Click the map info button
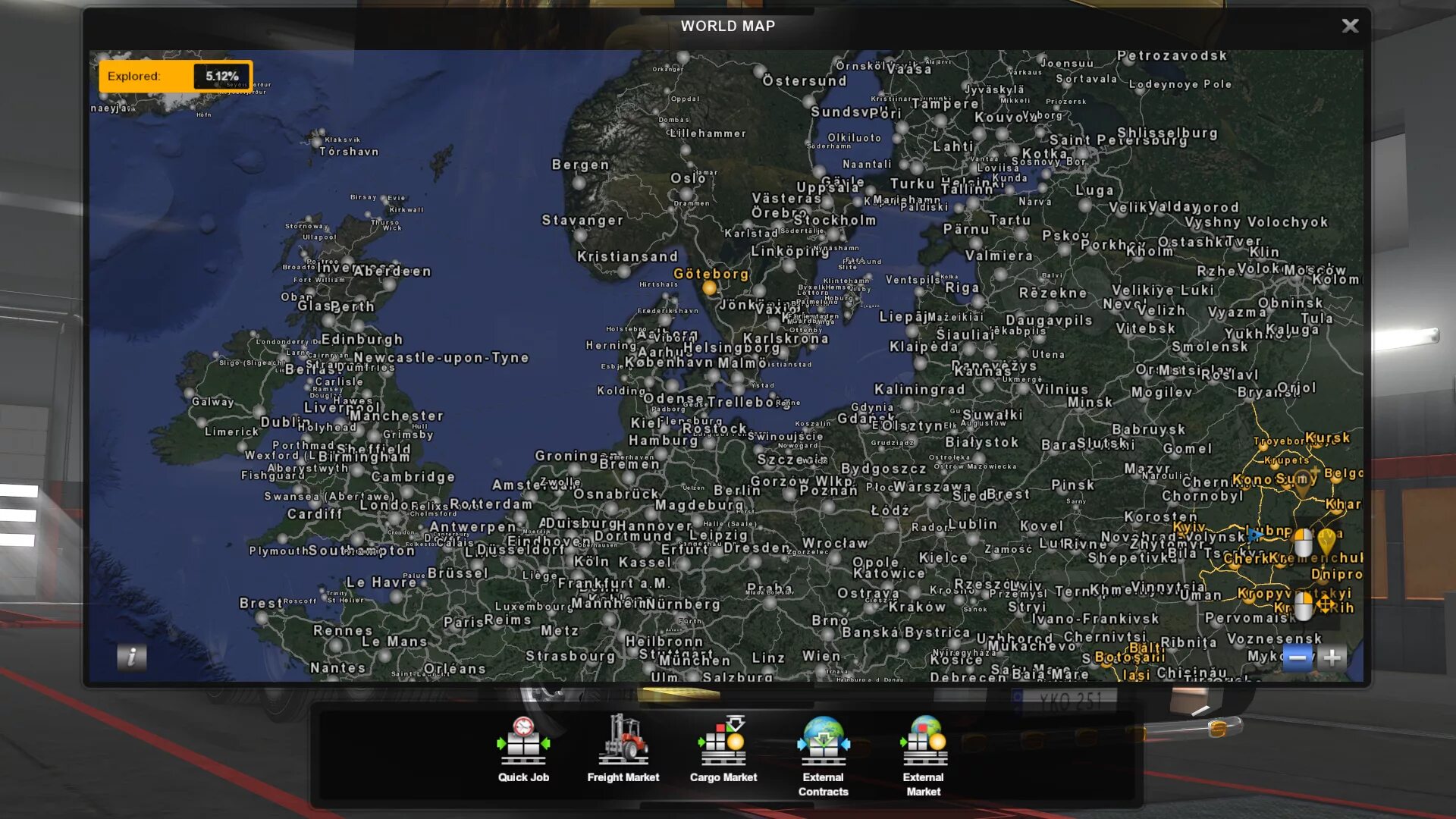This screenshot has height=819, width=1456. pyautogui.click(x=131, y=657)
